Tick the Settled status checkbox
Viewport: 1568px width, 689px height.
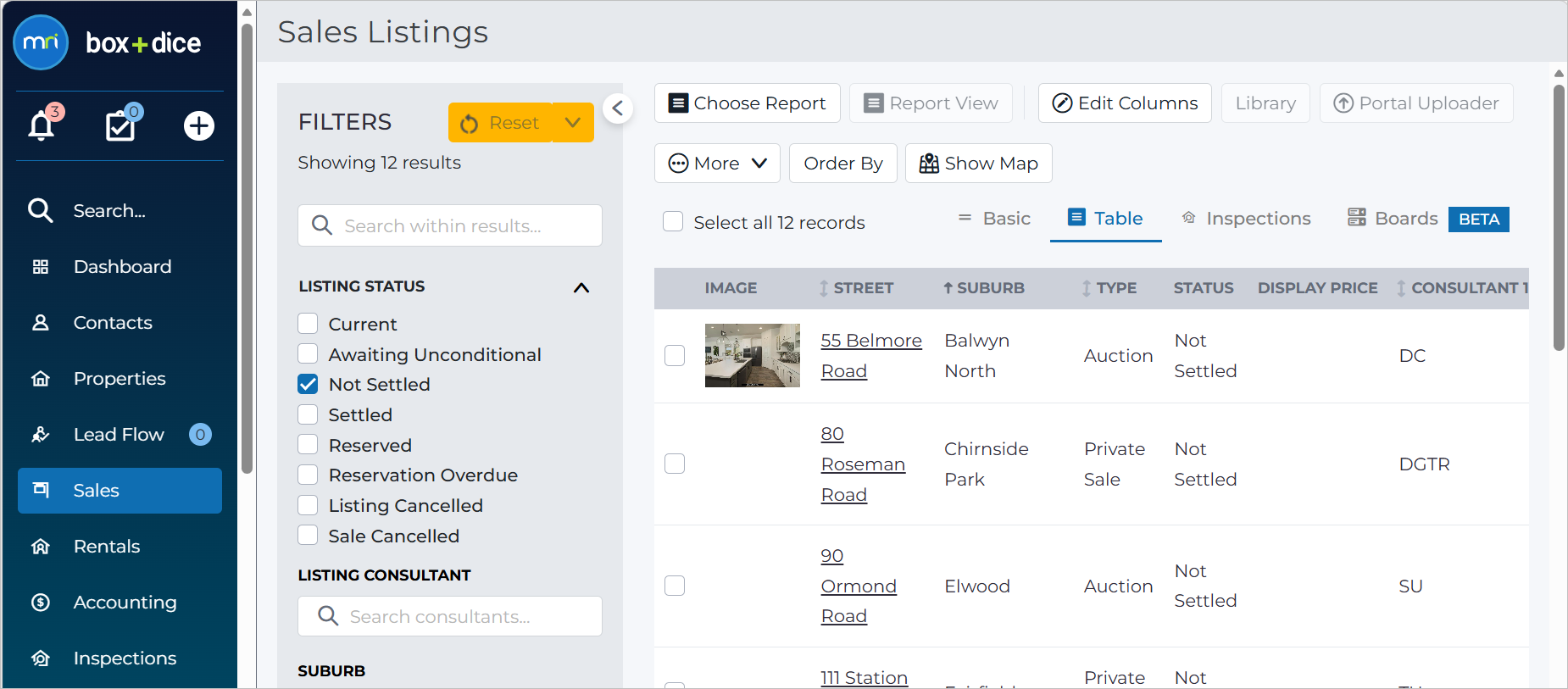(308, 414)
